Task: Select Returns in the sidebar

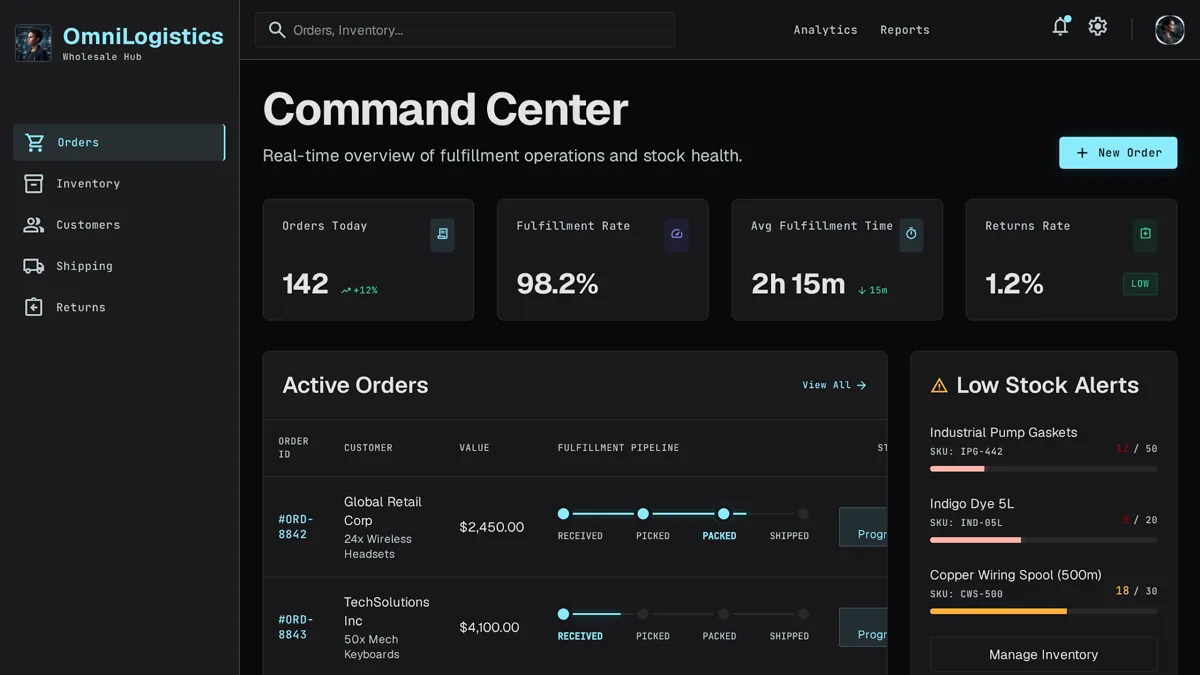Action: [119, 307]
